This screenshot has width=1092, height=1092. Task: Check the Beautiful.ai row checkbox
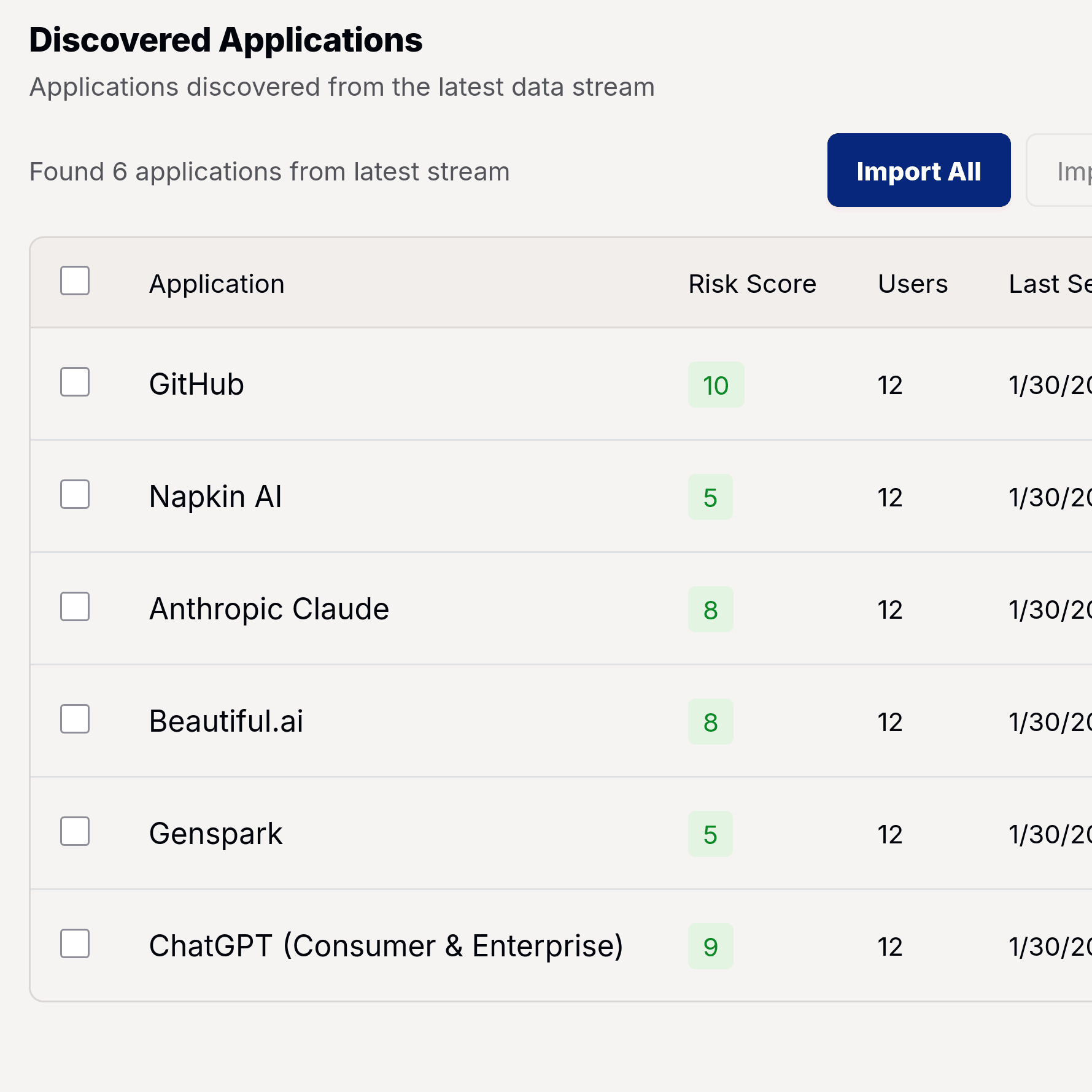coord(74,719)
